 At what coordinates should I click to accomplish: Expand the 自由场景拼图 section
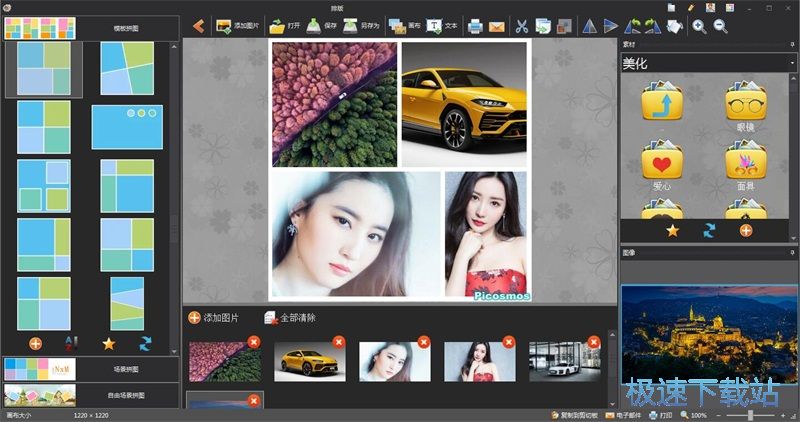tap(90, 395)
